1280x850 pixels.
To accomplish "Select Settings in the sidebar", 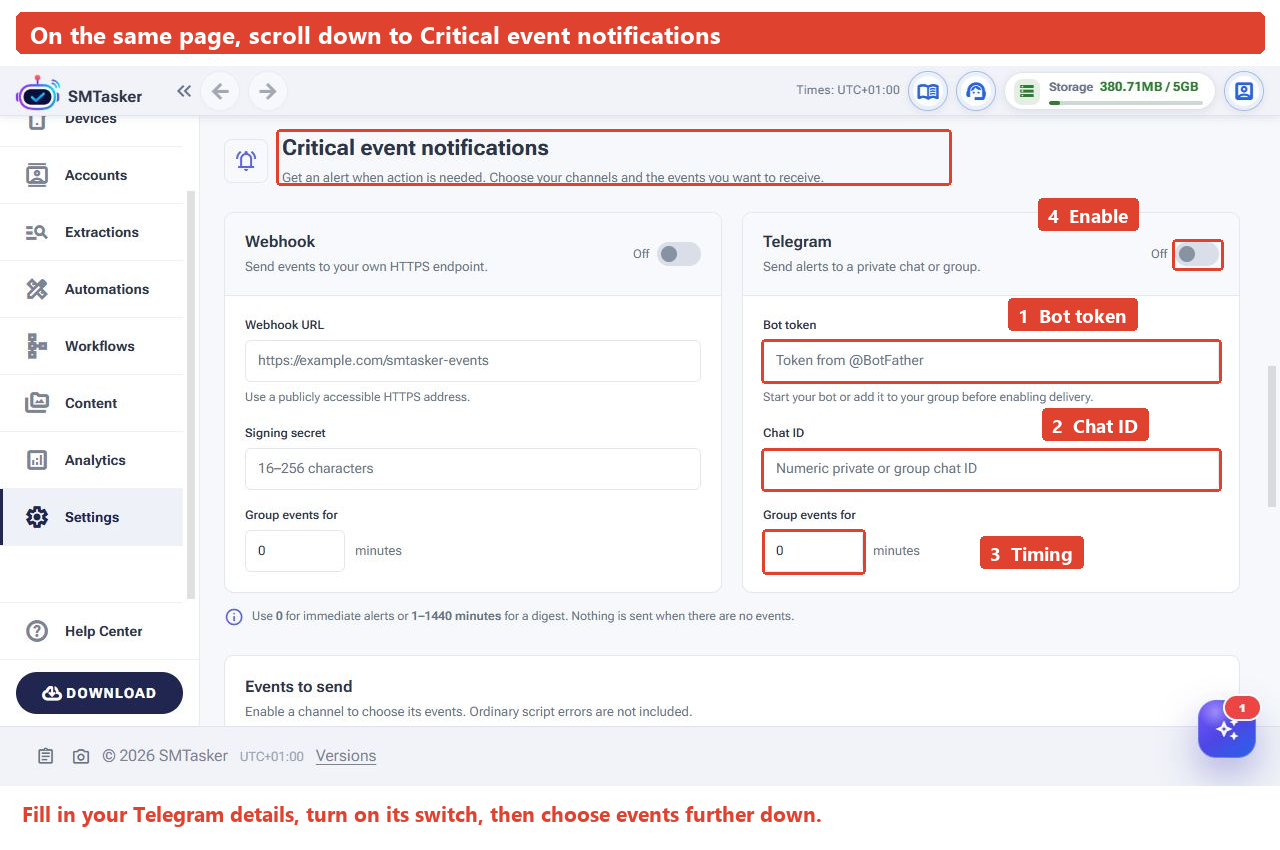I will [91, 517].
